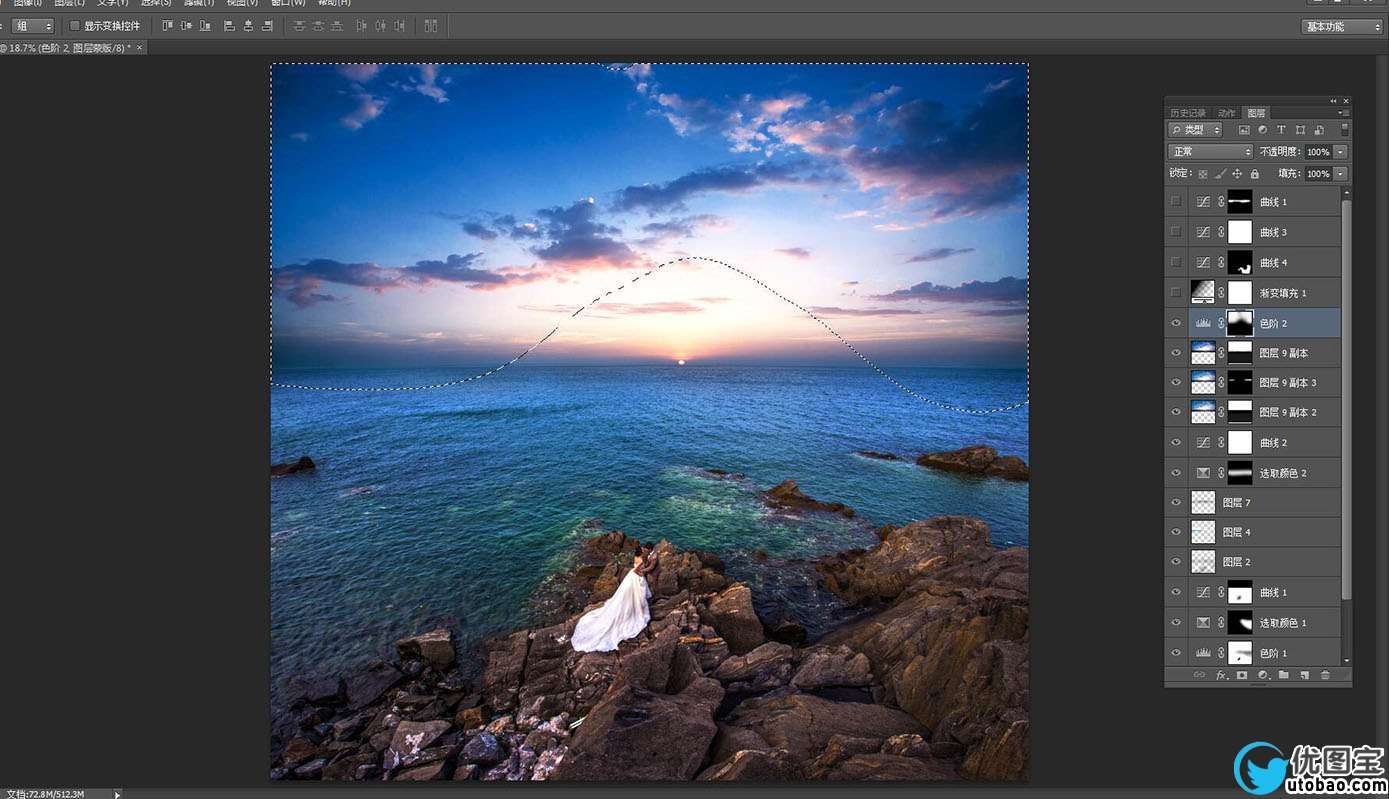Screen dimensions: 1389x799
Task: Open the 不透明度 slider arrow
Action: (x=1340, y=152)
